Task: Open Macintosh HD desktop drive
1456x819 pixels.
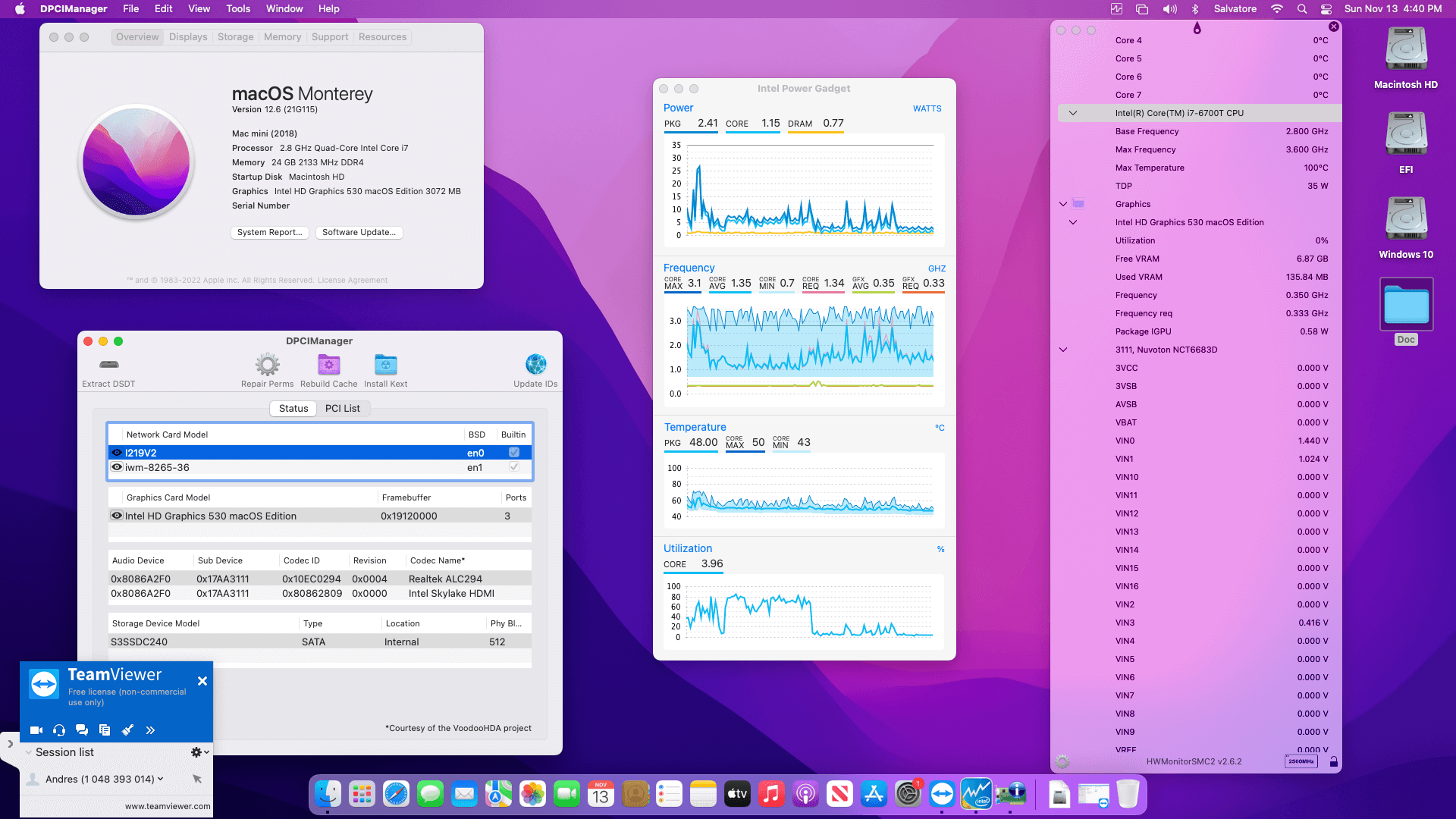Action: click(1406, 50)
